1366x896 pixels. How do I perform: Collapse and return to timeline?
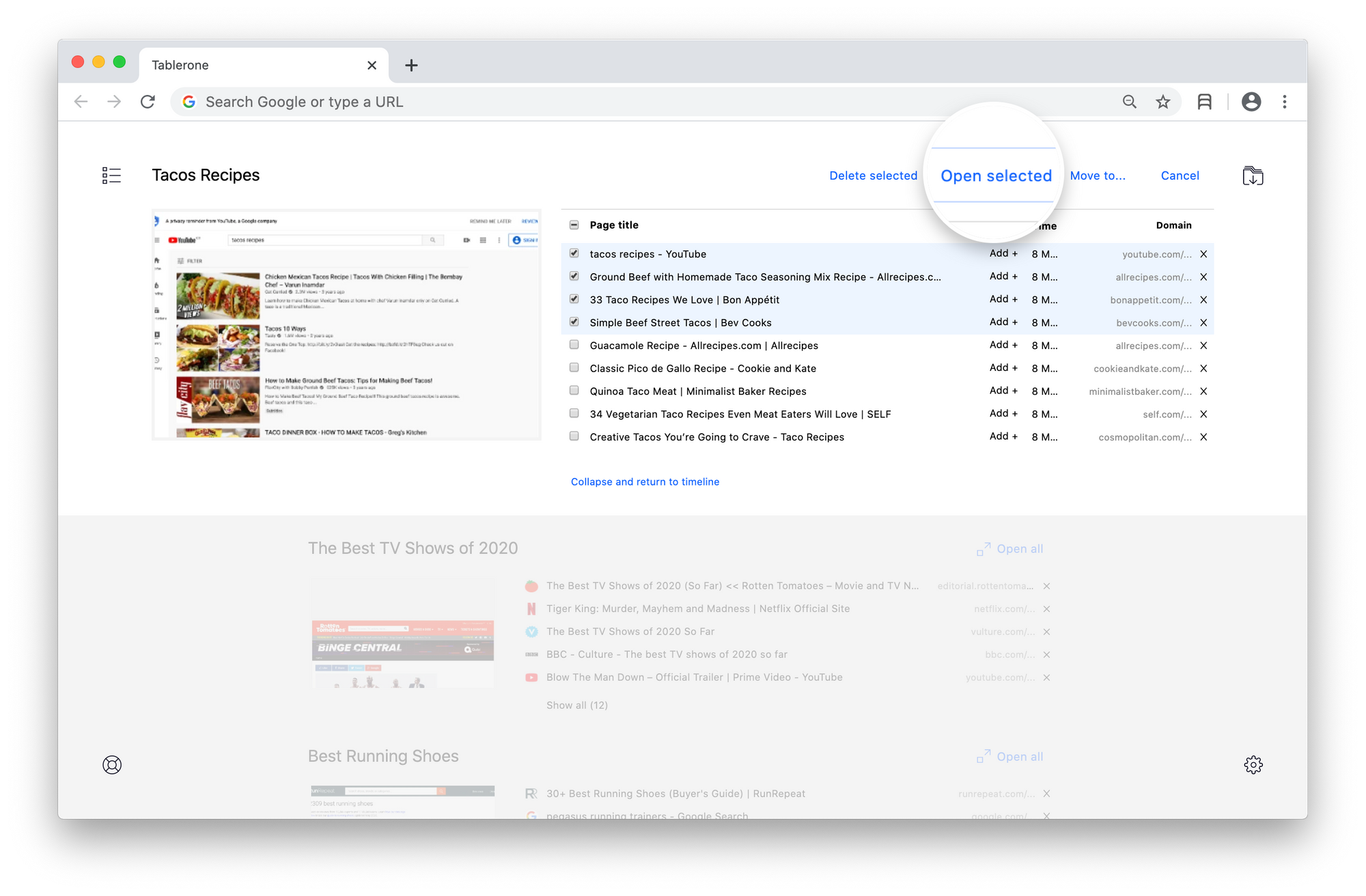tap(645, 481)
